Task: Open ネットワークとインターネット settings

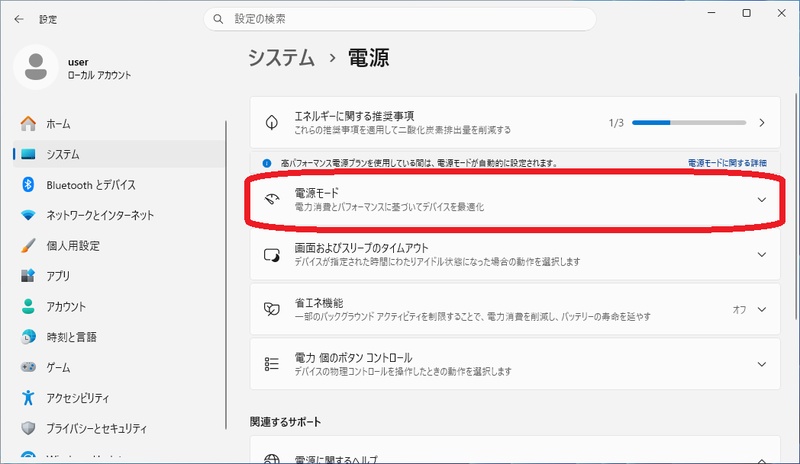Action: click(x=118, y=215)
